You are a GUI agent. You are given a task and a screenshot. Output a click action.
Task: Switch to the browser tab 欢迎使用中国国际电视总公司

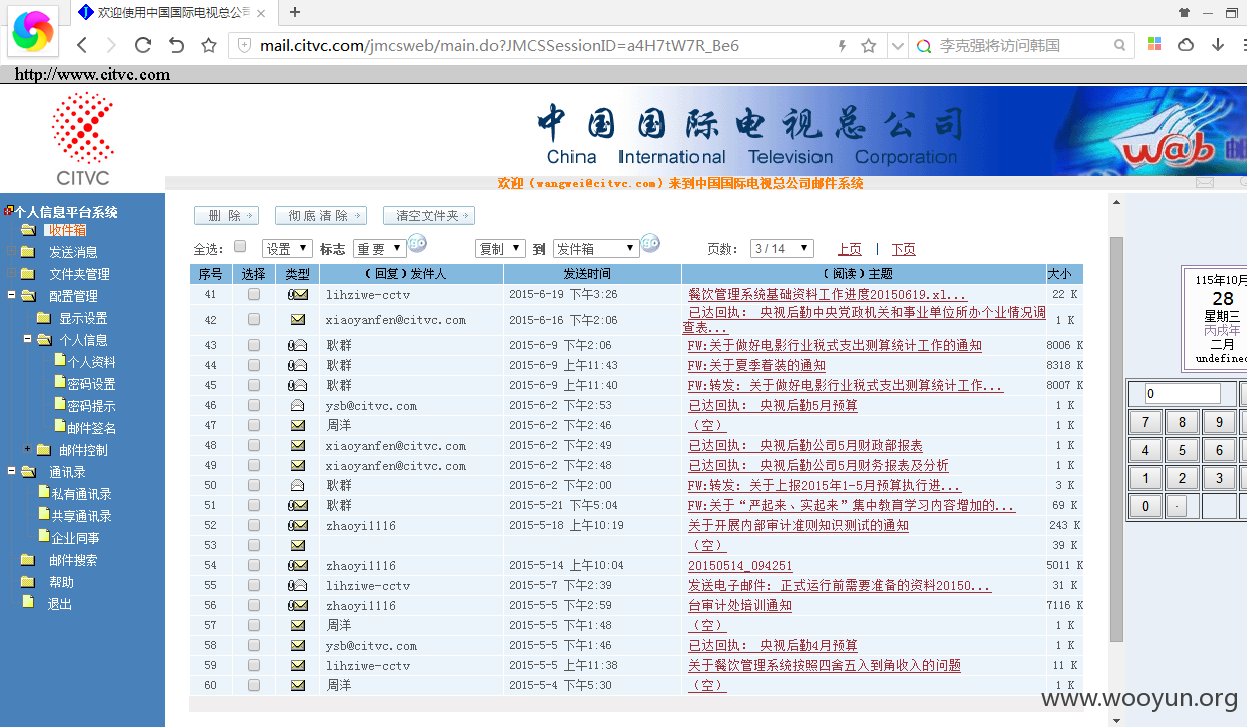[x=172, y=13]
